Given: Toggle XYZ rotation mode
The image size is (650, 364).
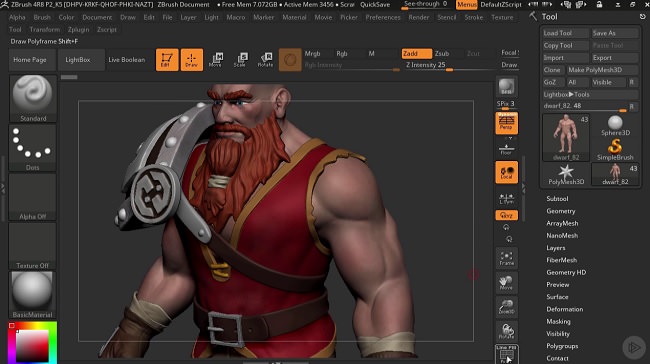Looking at the screenshot, I should 506,215.
